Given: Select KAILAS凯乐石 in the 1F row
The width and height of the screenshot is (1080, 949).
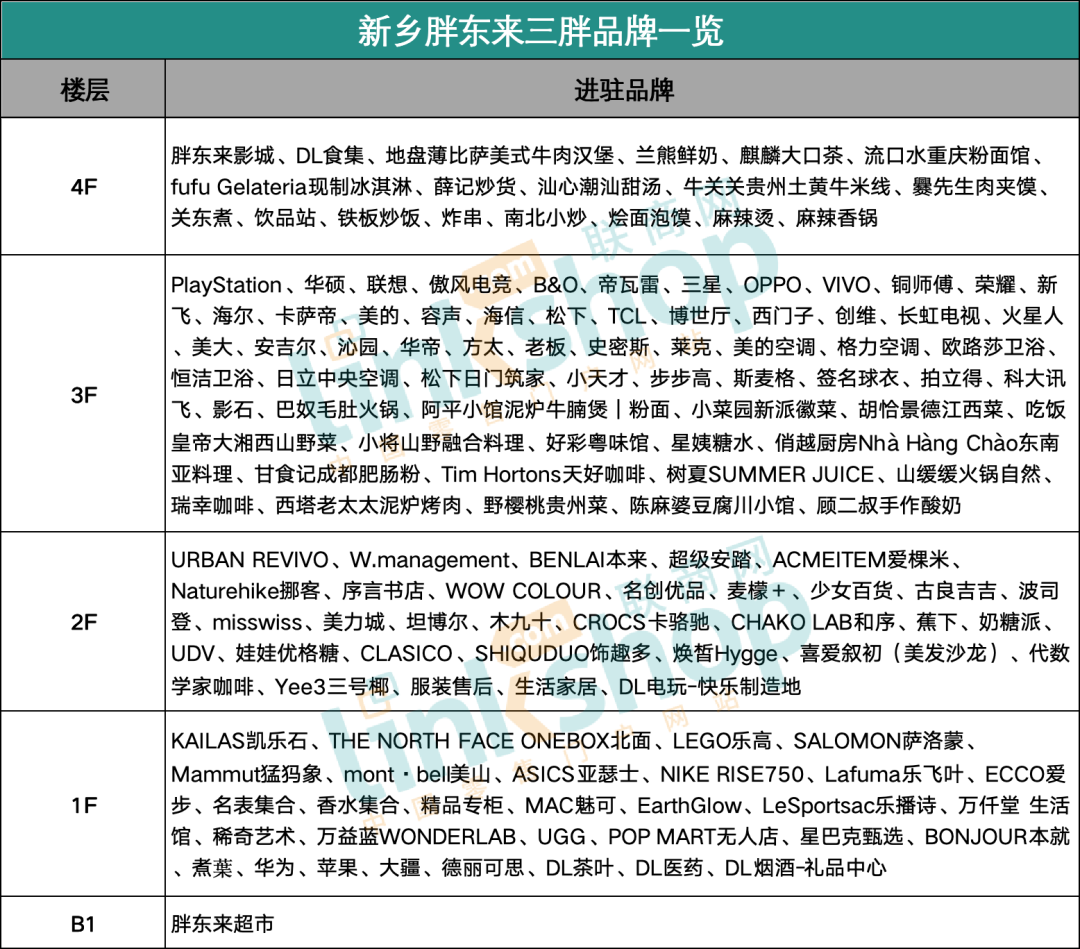Looking at the screenshot, I should point(236,742).
